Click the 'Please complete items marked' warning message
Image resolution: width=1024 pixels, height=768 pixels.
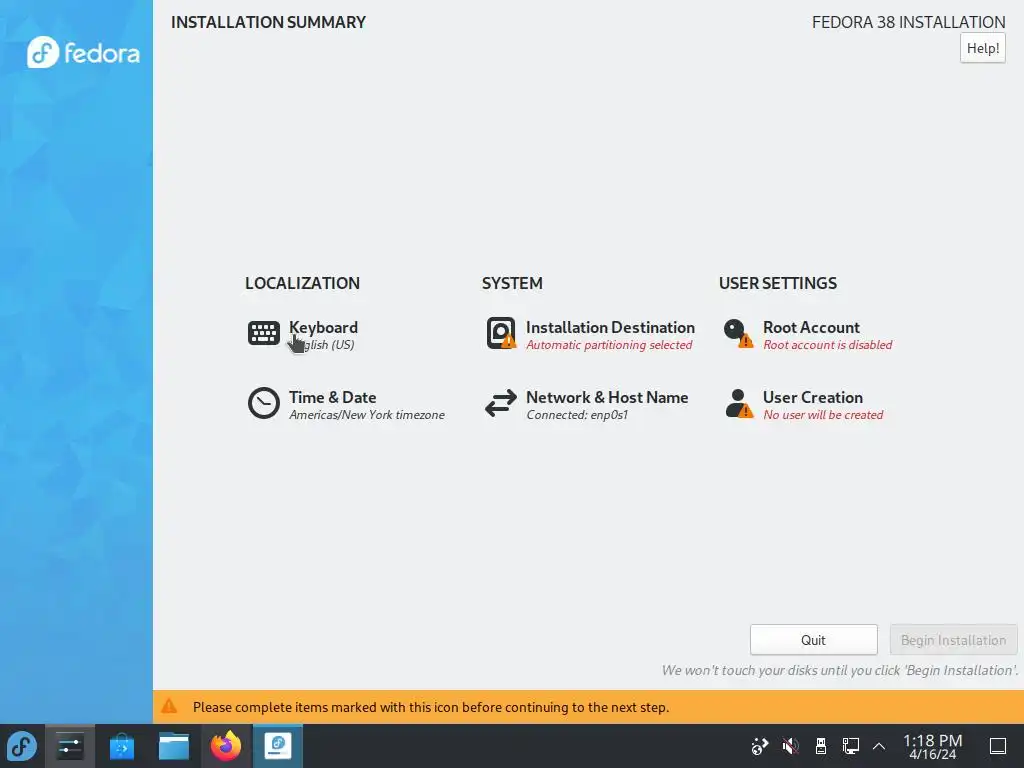(431, 707)
